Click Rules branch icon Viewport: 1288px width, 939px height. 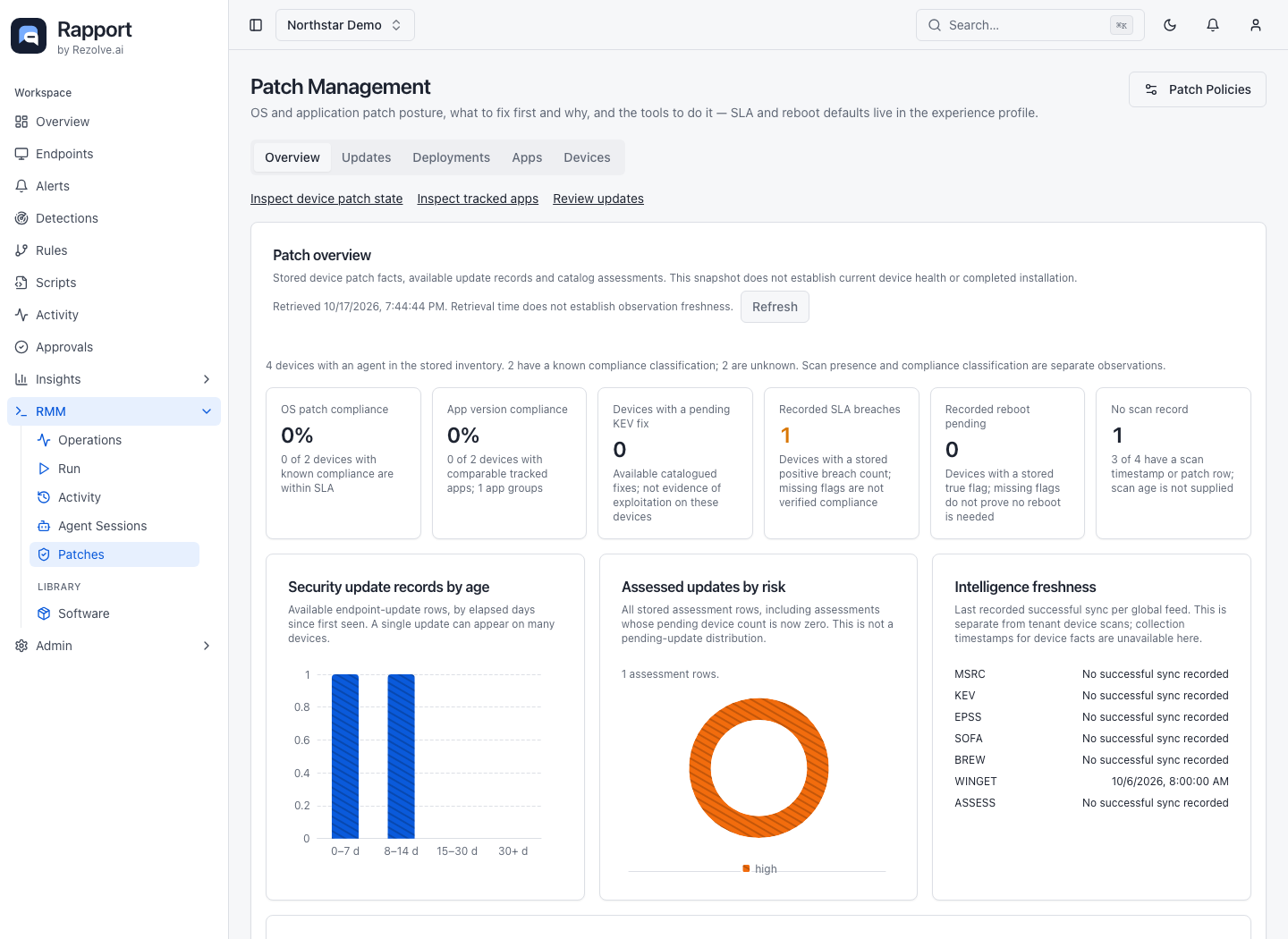21,250
